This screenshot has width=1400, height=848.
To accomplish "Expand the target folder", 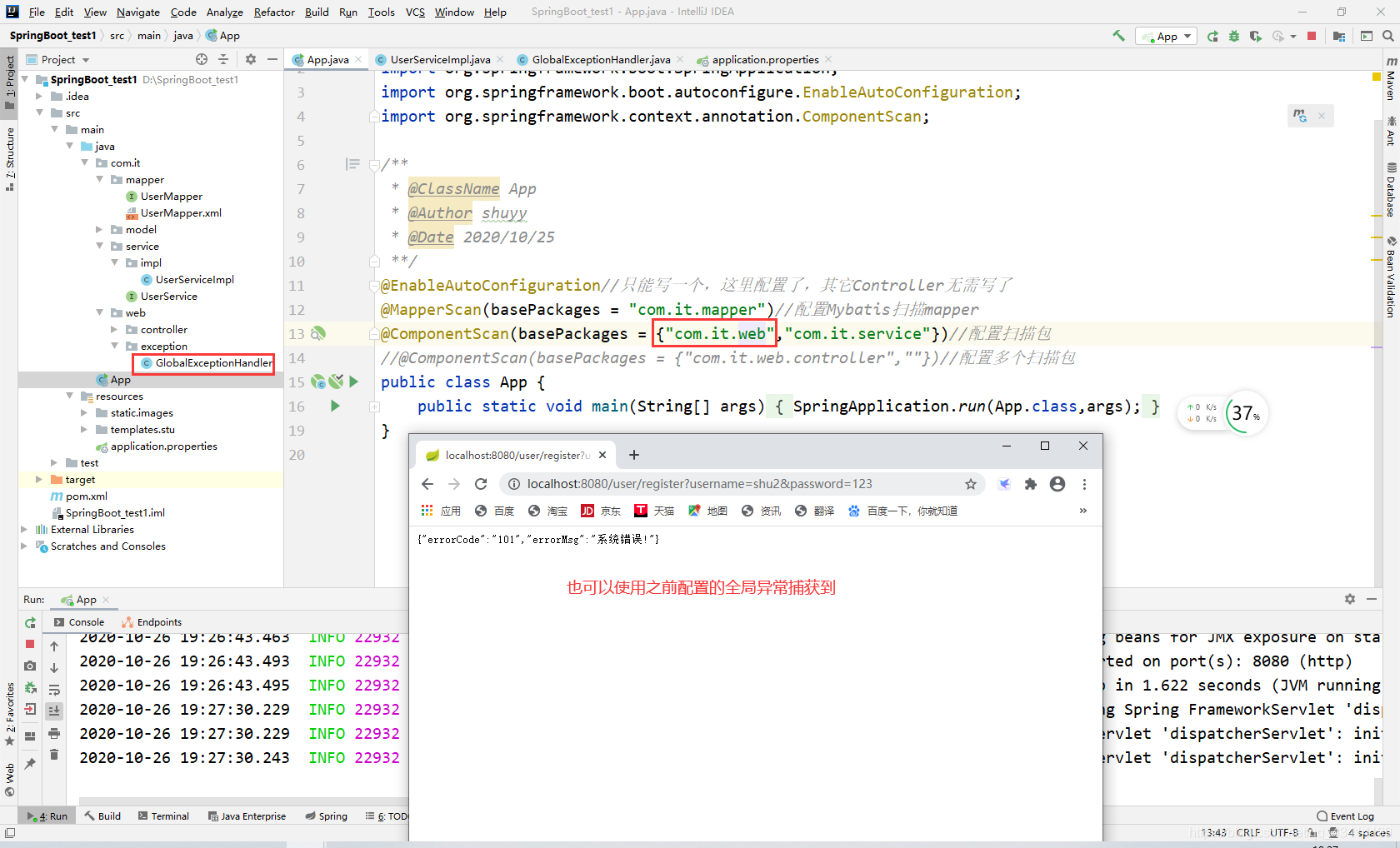I will (x=39, y=479).
